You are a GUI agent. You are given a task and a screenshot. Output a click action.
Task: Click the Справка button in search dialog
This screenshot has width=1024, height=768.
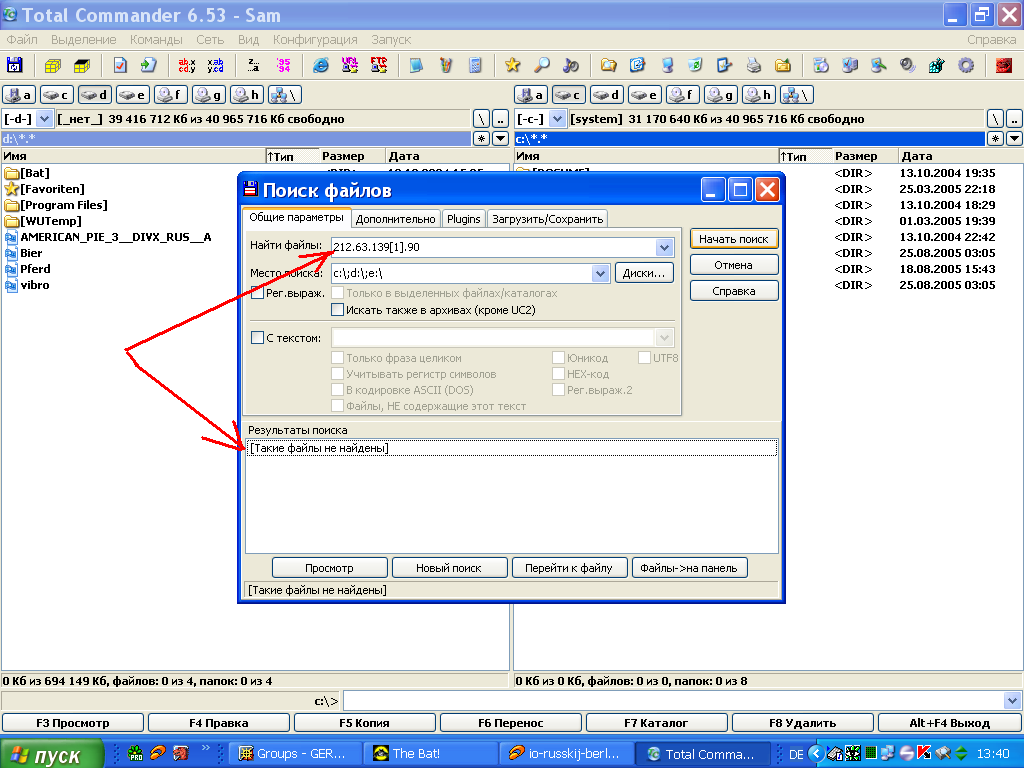[x=734, y=291]
